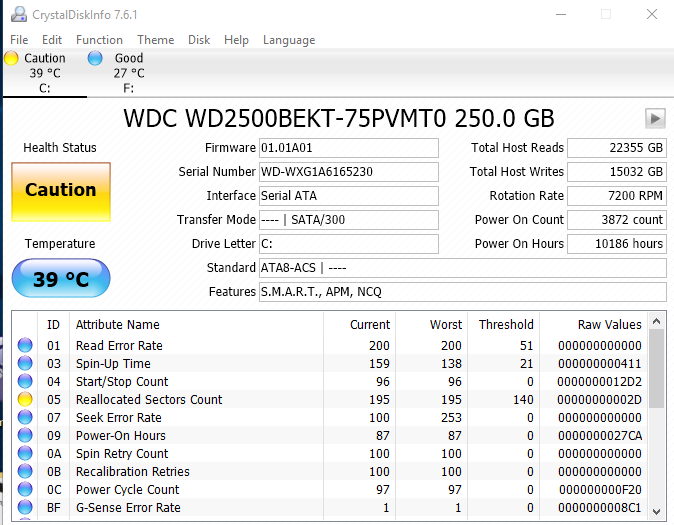Open the Disk menu

coord(199,40)
